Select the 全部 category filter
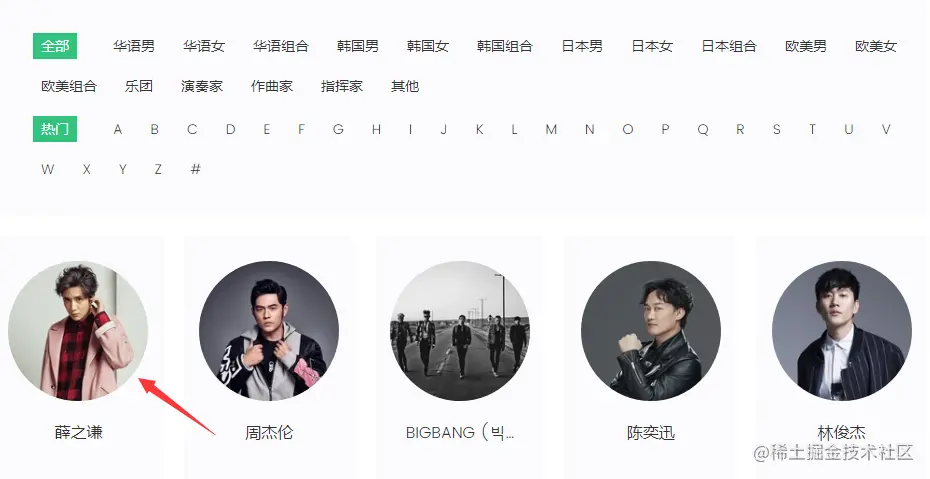 point(55,46)
